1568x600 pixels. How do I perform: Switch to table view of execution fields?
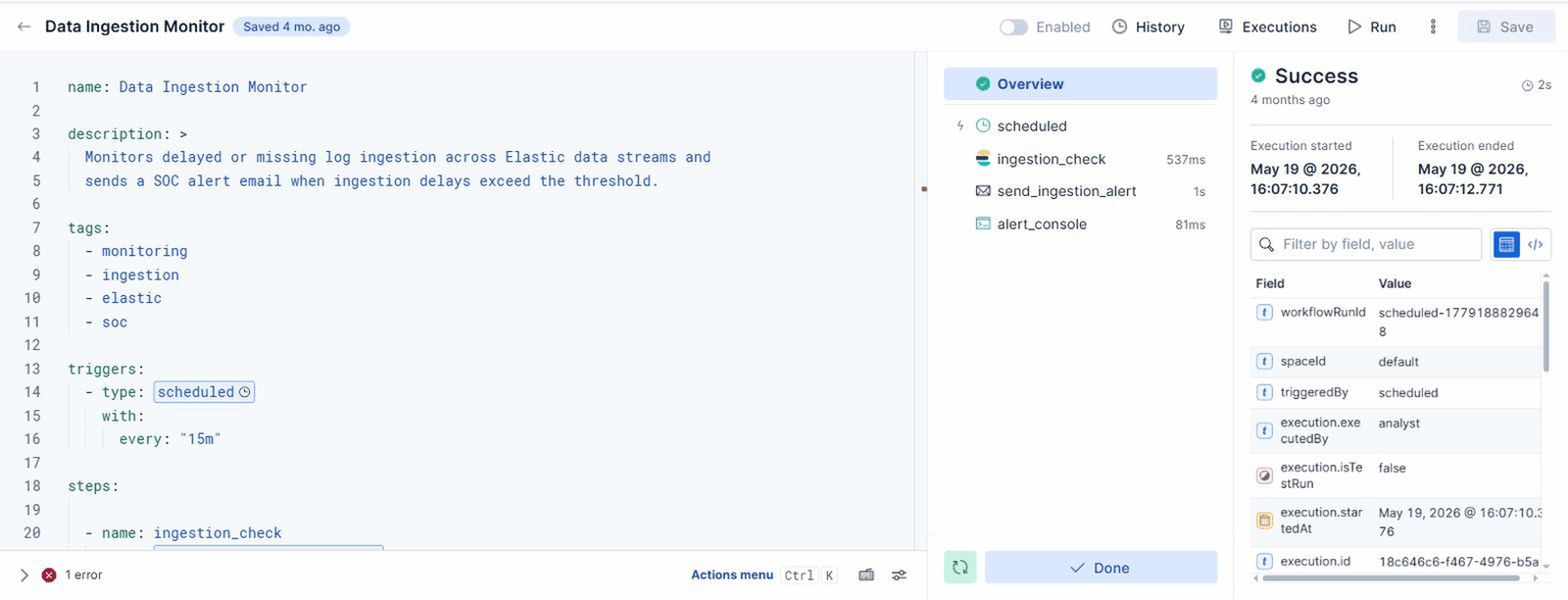click(x=1506, y=244)
